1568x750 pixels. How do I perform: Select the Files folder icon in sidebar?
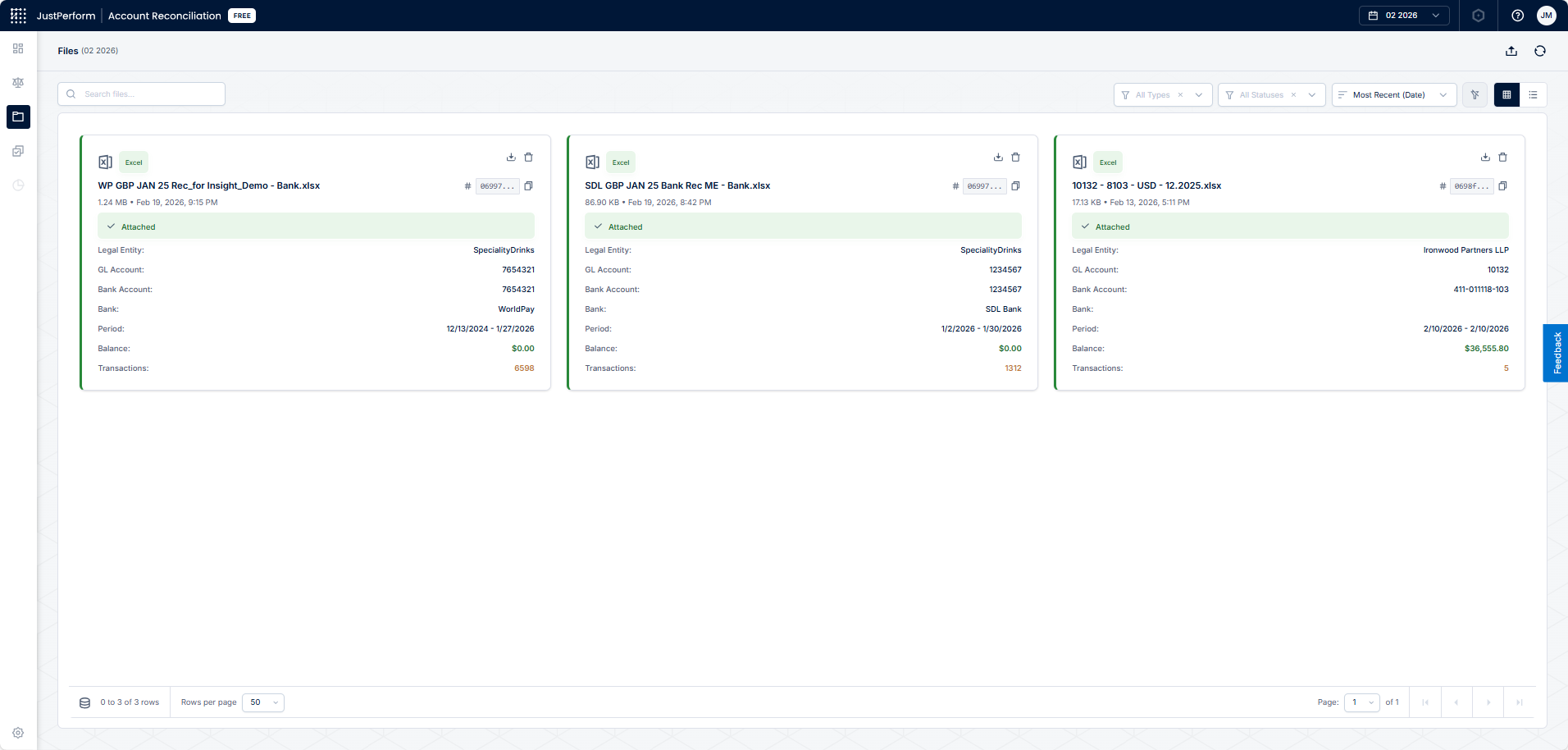(x=18, y=117)
